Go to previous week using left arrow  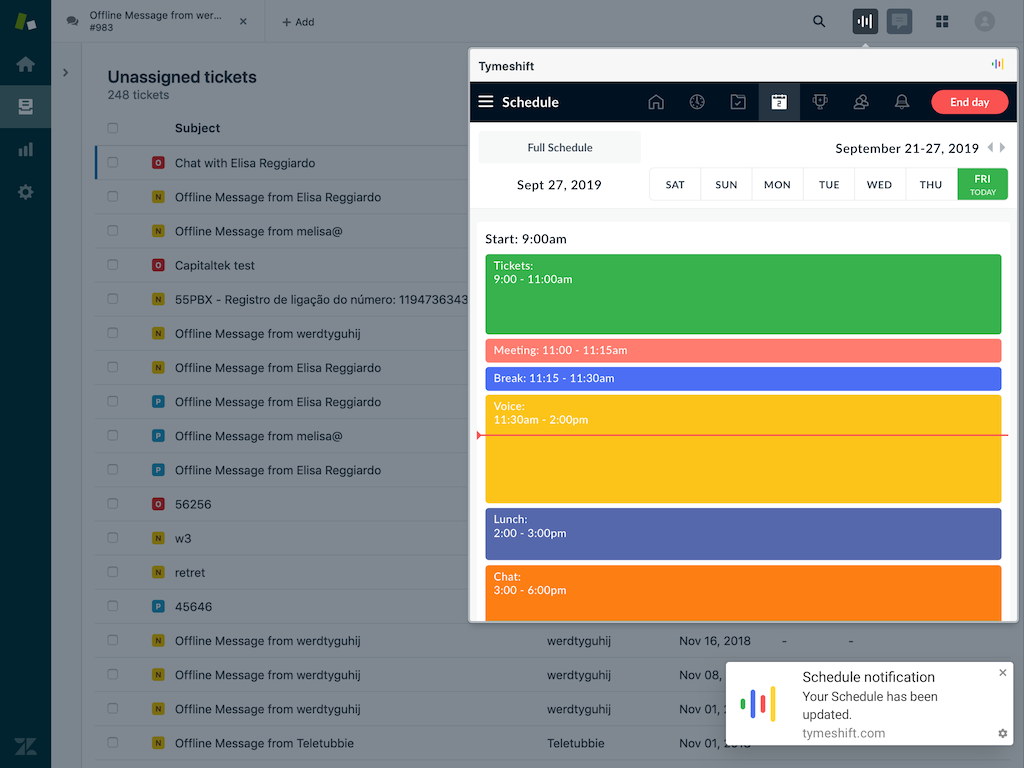click(990, 148)
